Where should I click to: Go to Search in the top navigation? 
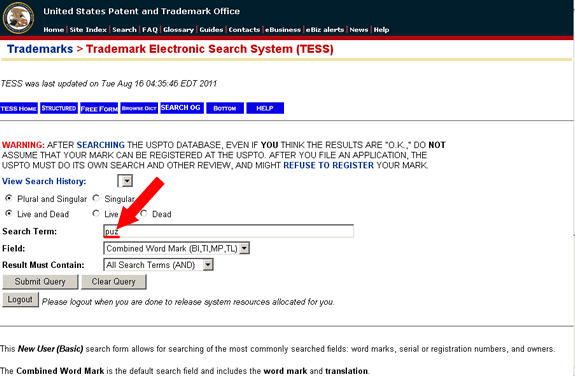pyautogui.click(x=124, y=30)
